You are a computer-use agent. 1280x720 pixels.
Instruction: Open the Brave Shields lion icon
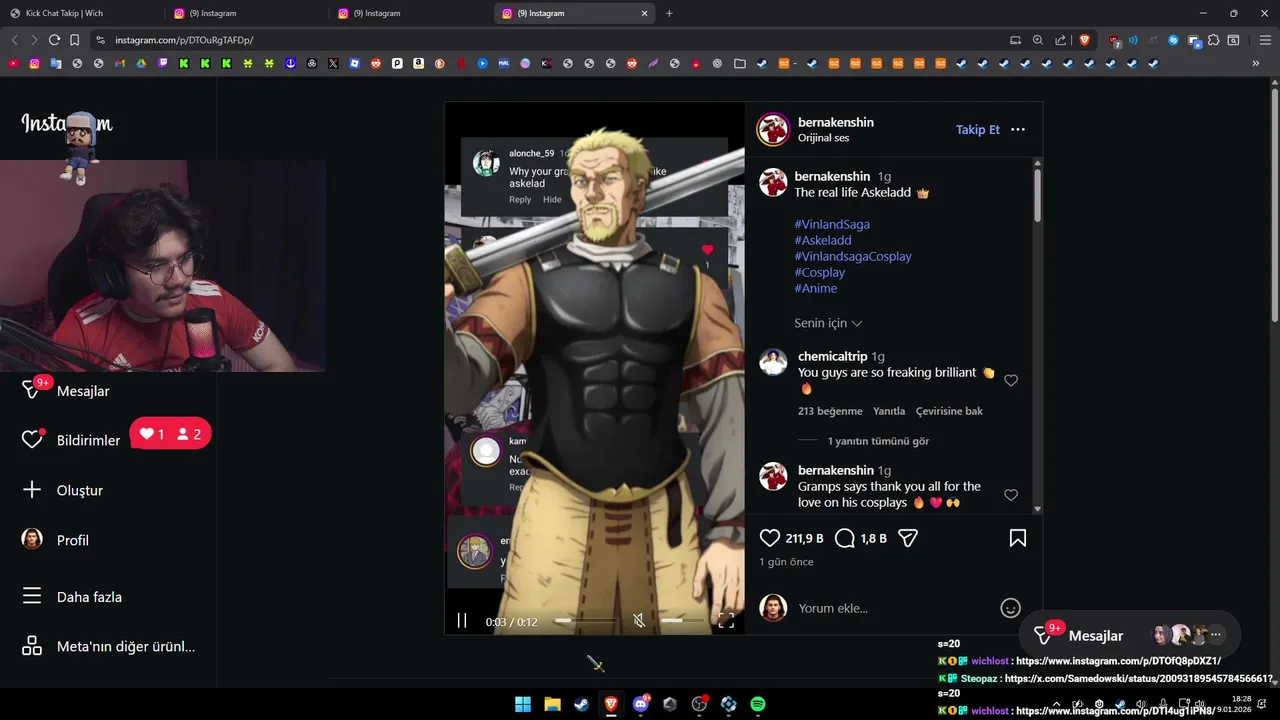point(1085,40)
